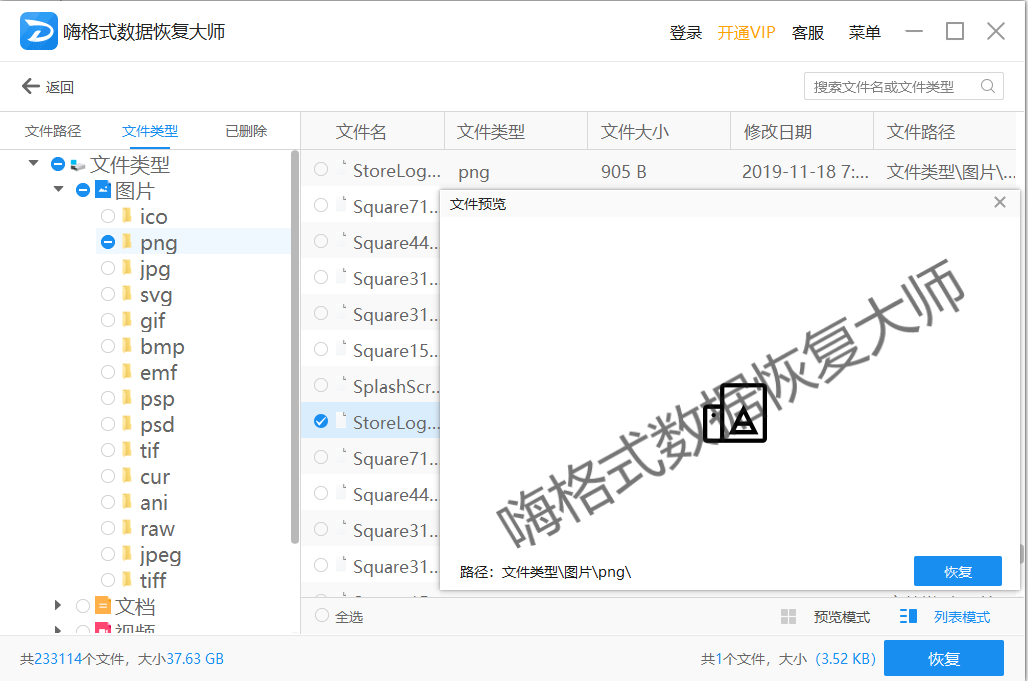The height and width of the screenshot is (681, 1028).
Task: Expand the 文档 tree node
Action: (57, 605)
